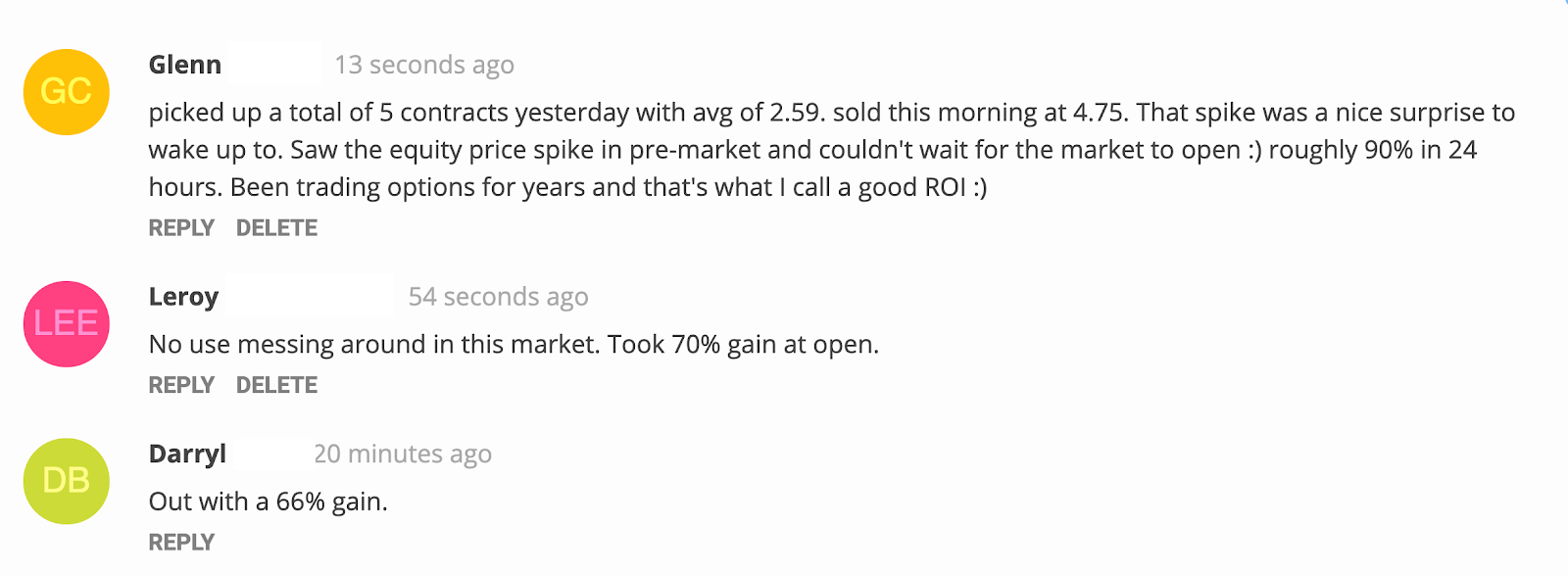Click the blanked surname area beside Glenn

(x=273, y=65)
